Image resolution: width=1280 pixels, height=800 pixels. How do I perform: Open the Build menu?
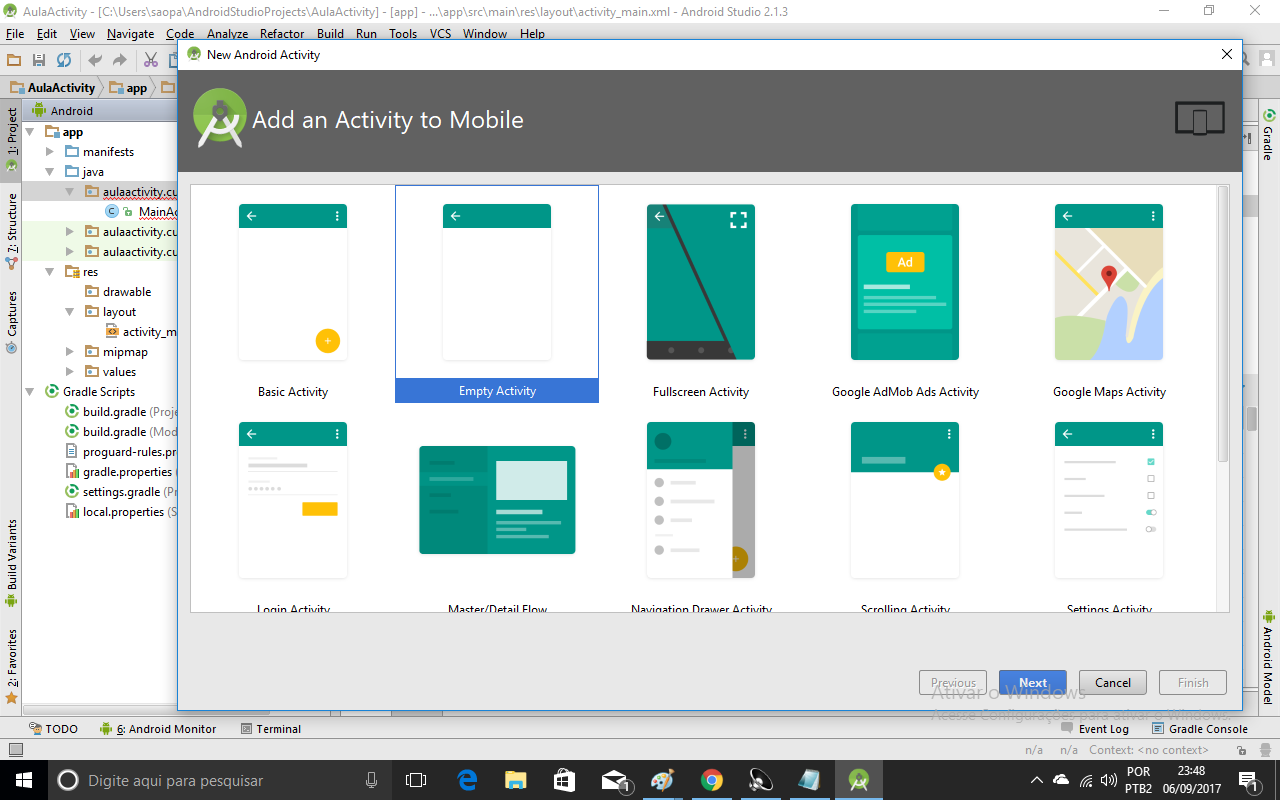pyautogui.click(x=330, y=33)
